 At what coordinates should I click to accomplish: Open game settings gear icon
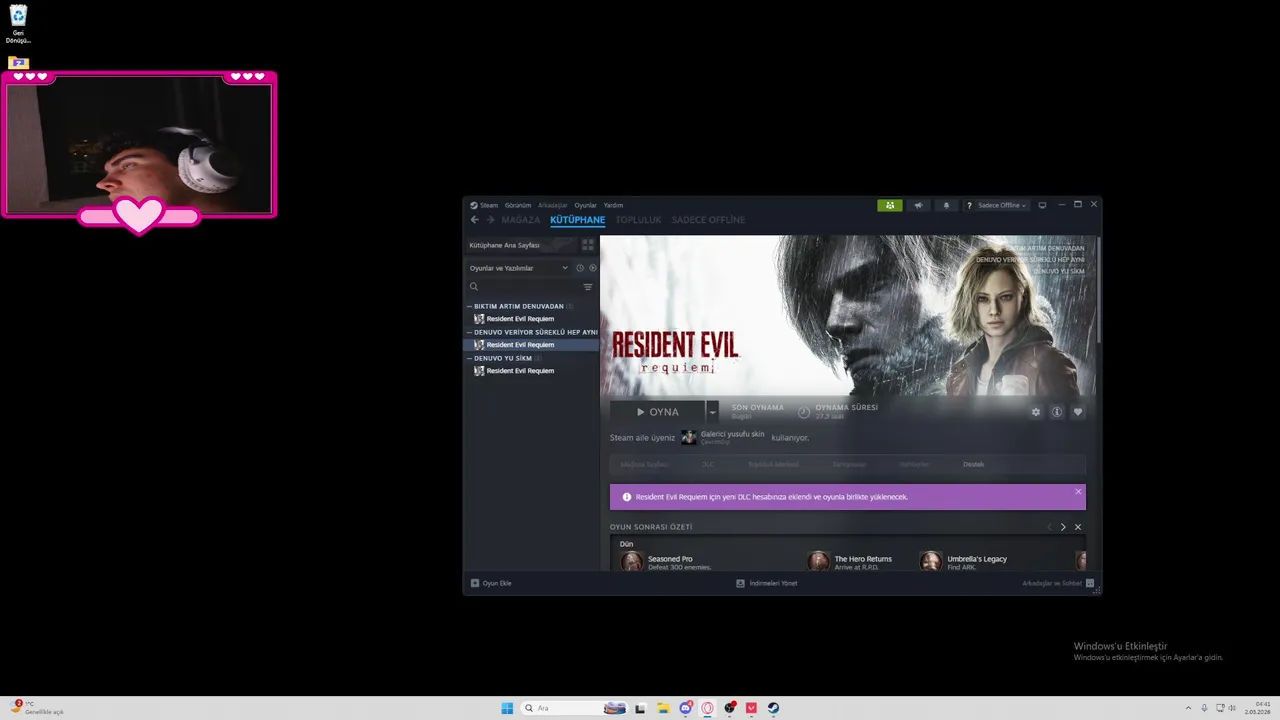(1036, 412)
